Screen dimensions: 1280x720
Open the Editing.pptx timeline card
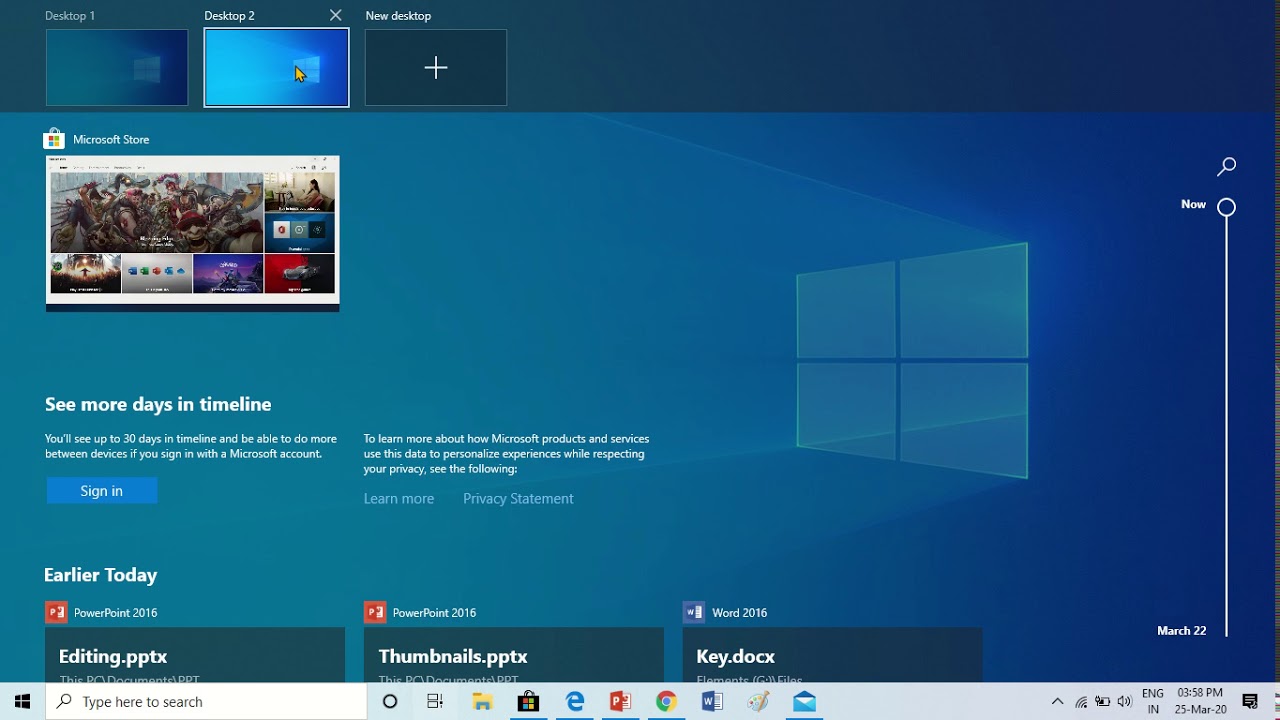(x=195, y=655)
